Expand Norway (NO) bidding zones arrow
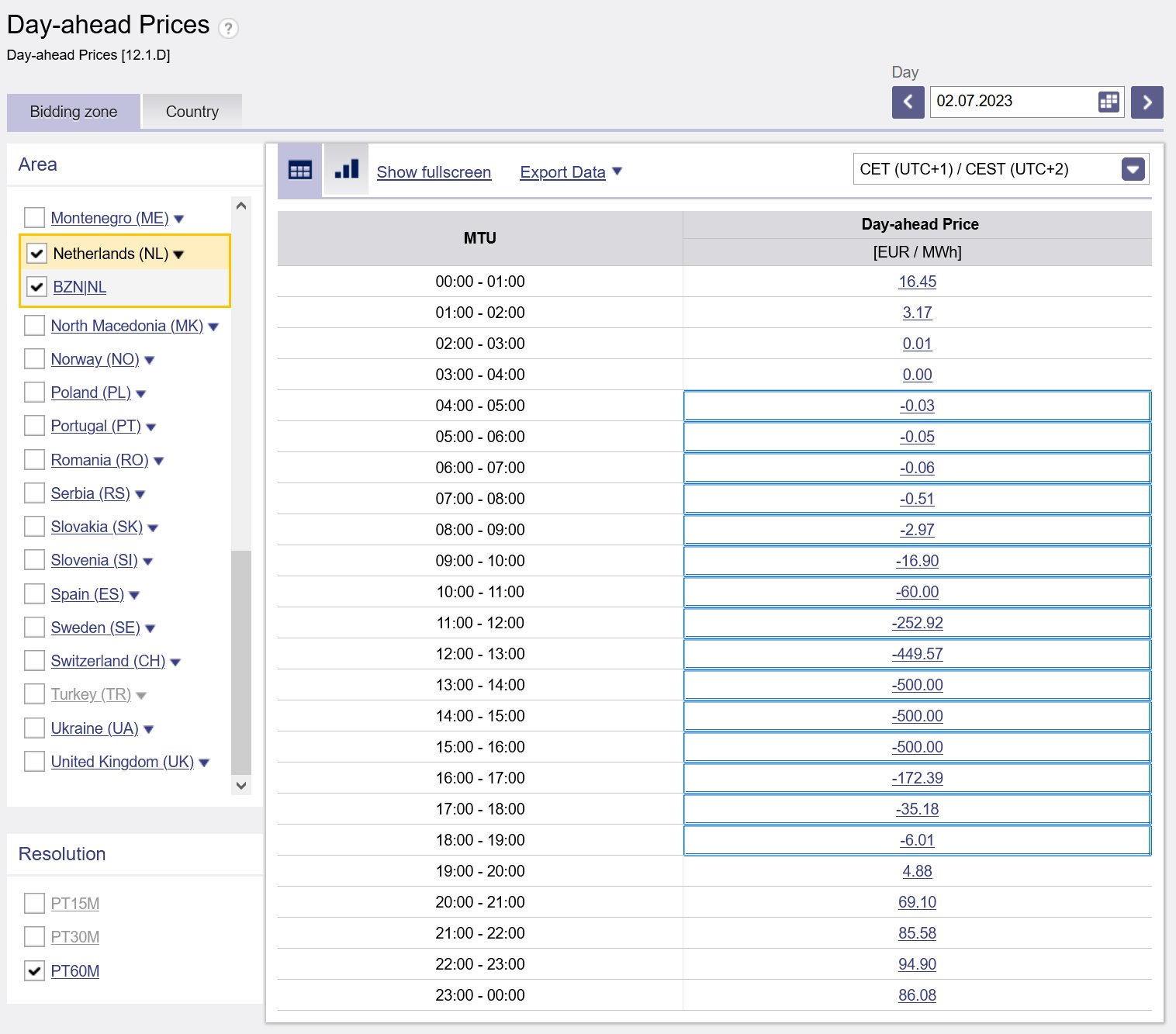This screenshot has width=1176, height=1034. click(x=150, y=361)
